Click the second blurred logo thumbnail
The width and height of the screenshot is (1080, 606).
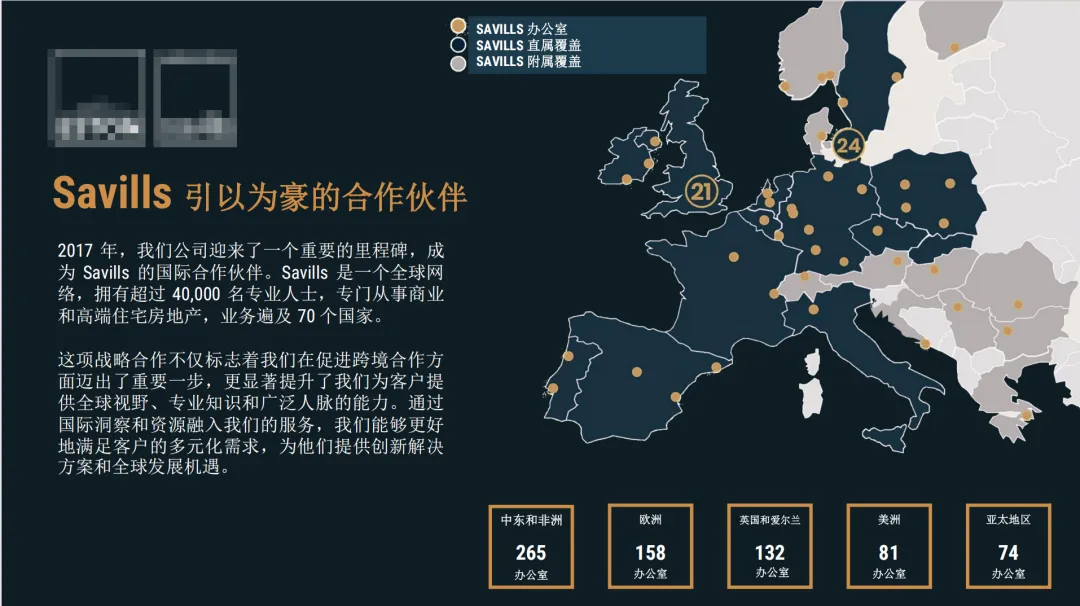pyautogui.click(x=195, y=98)
